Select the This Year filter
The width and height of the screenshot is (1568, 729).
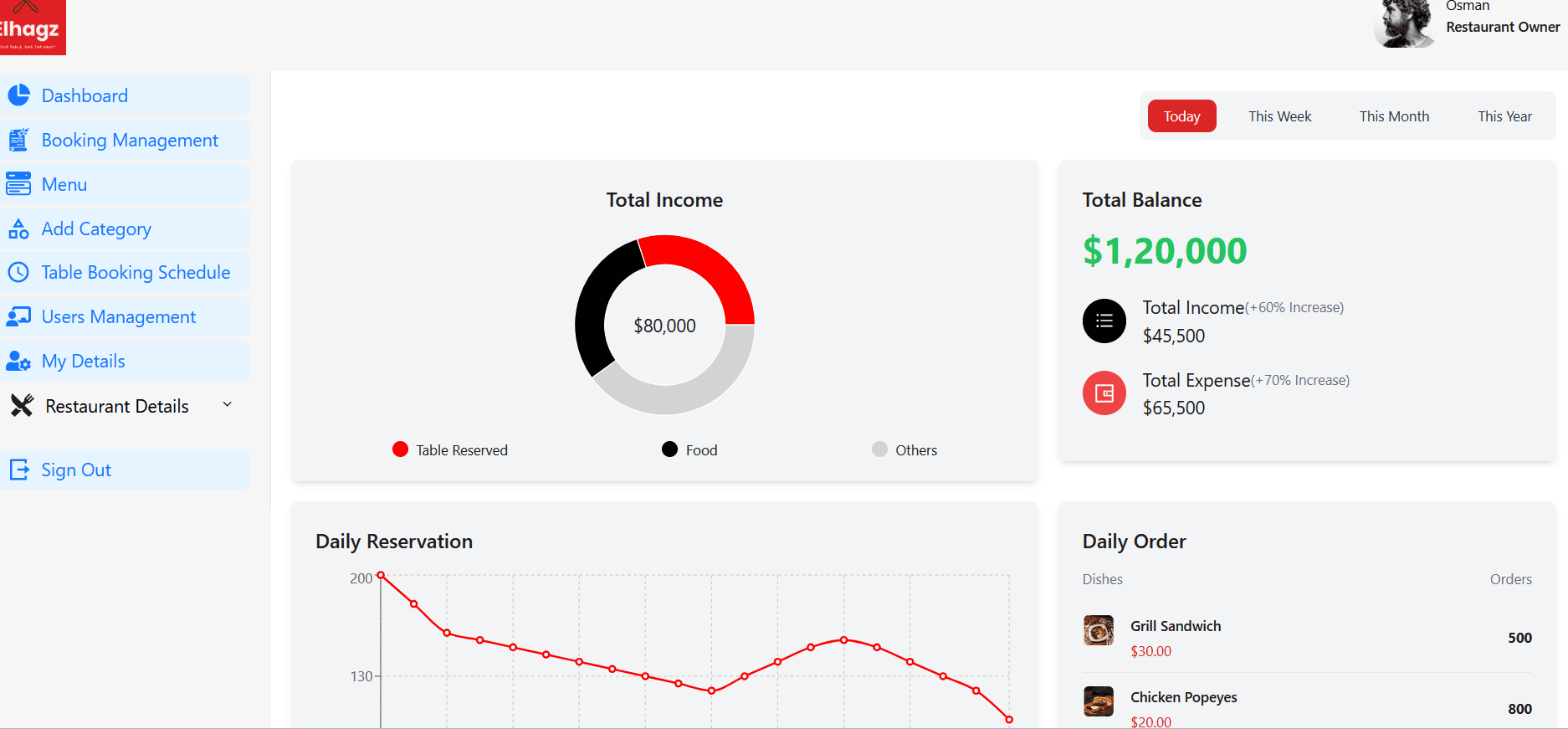coord(1504,116)
